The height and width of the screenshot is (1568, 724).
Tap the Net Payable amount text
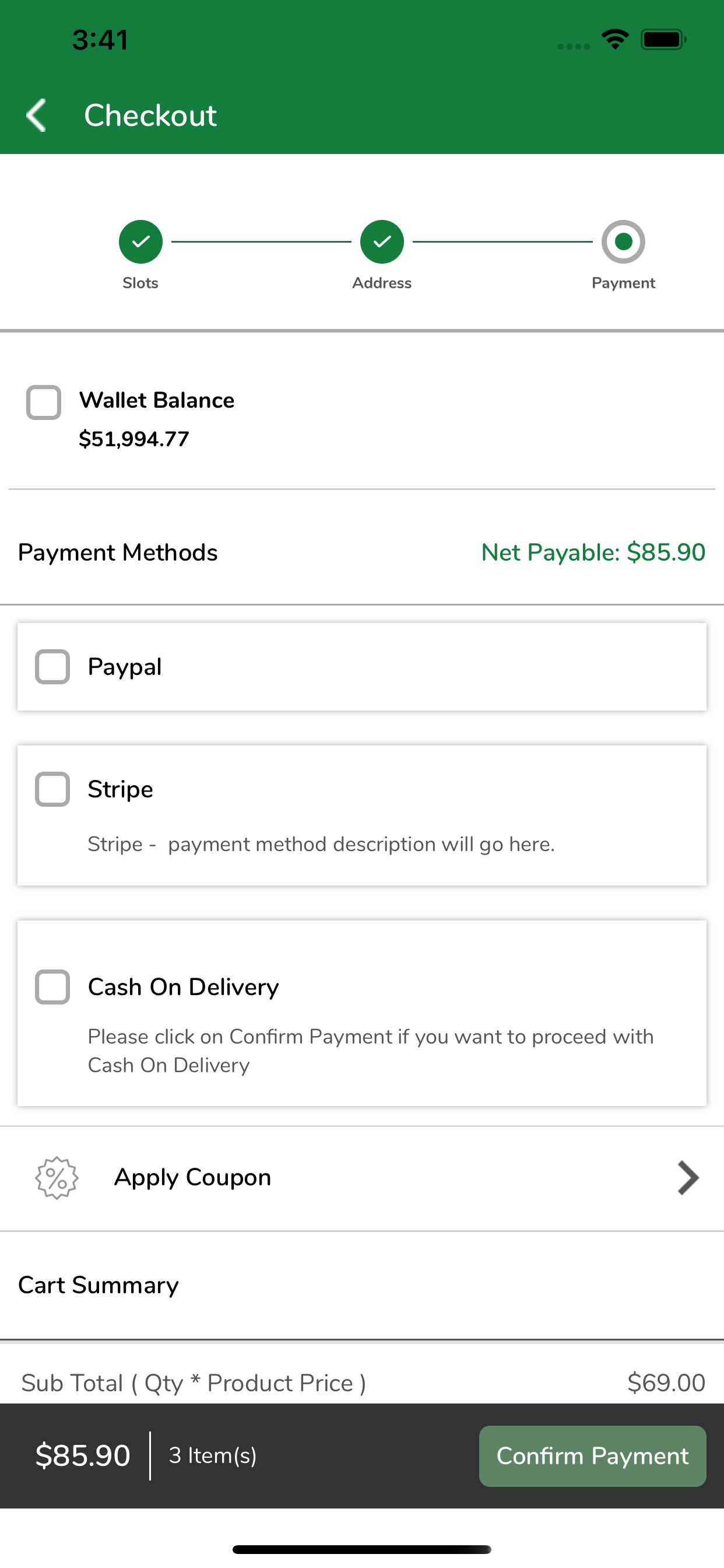click(x=593, y=552)
